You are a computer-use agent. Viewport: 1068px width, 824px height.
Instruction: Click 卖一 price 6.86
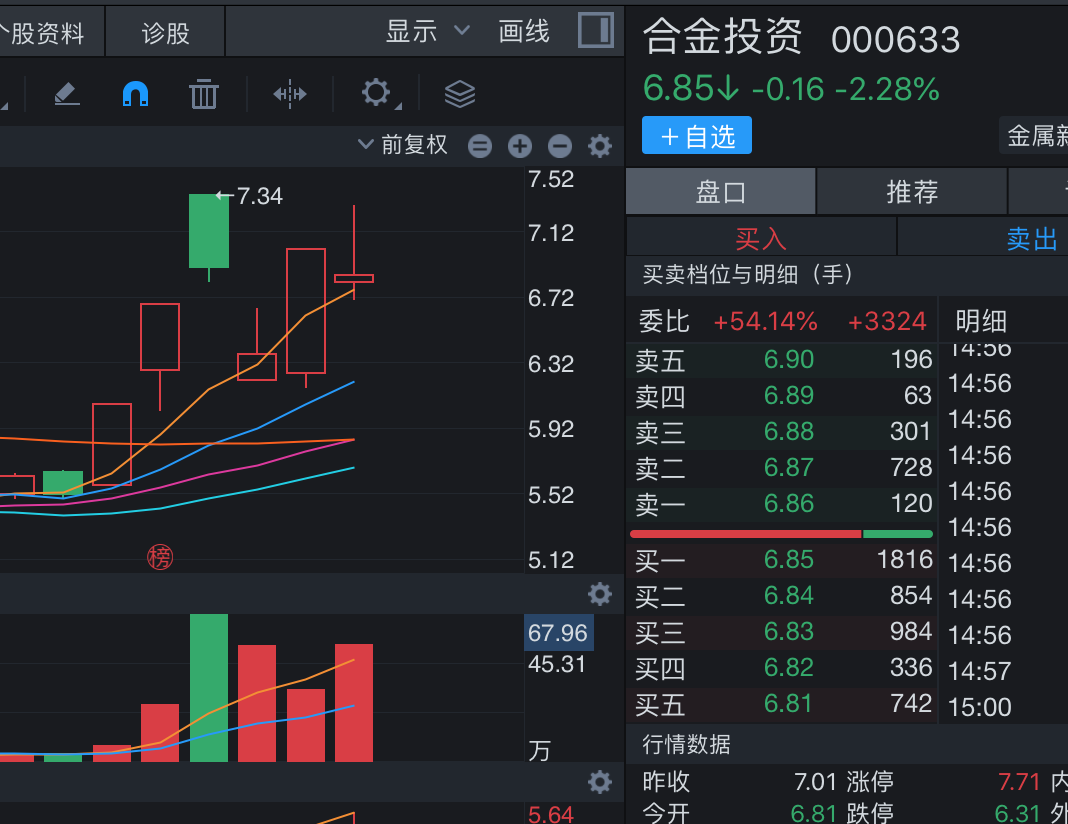(x=789, y=503)
